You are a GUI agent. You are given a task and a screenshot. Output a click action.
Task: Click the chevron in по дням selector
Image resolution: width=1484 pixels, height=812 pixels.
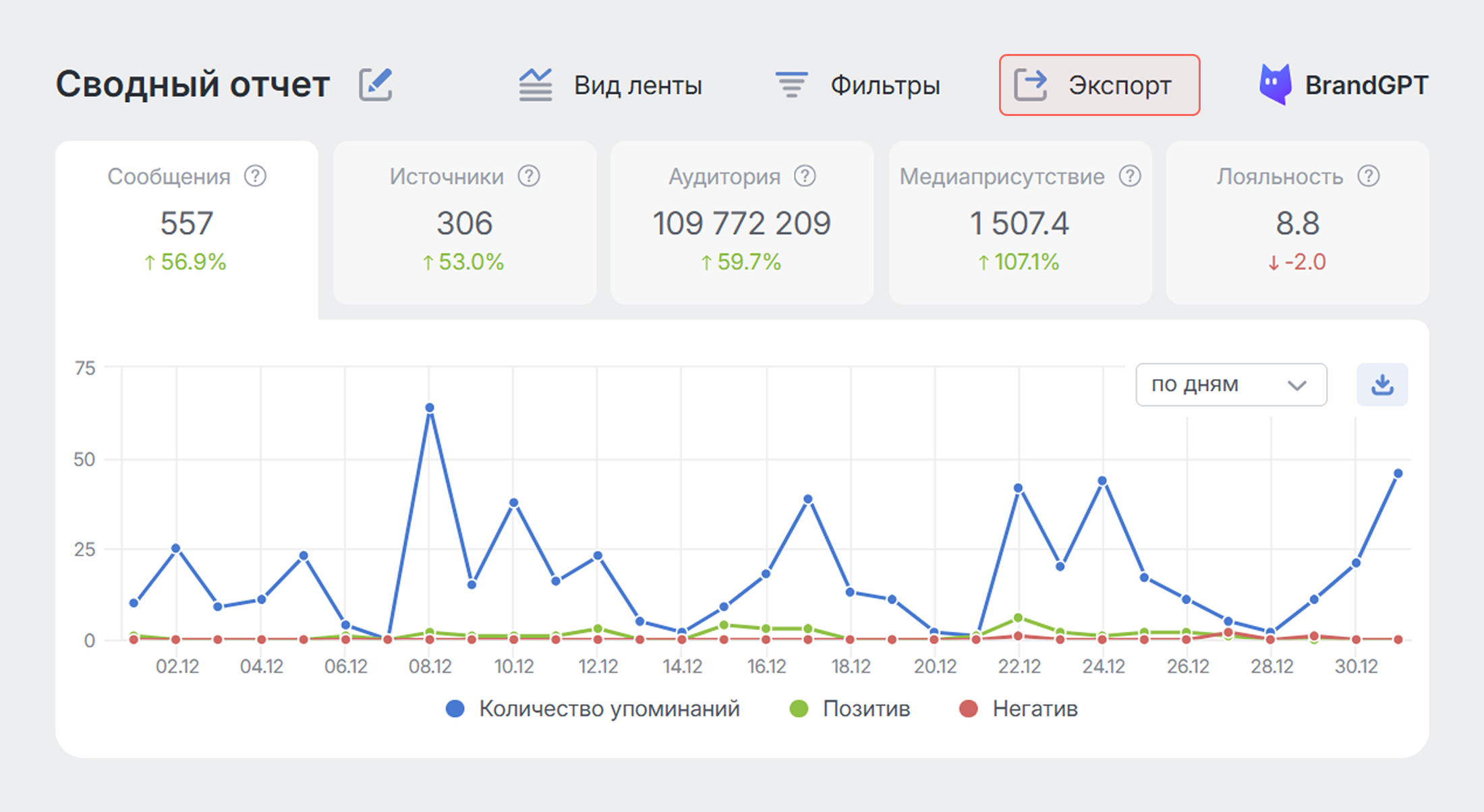[x=1297, y=384]
